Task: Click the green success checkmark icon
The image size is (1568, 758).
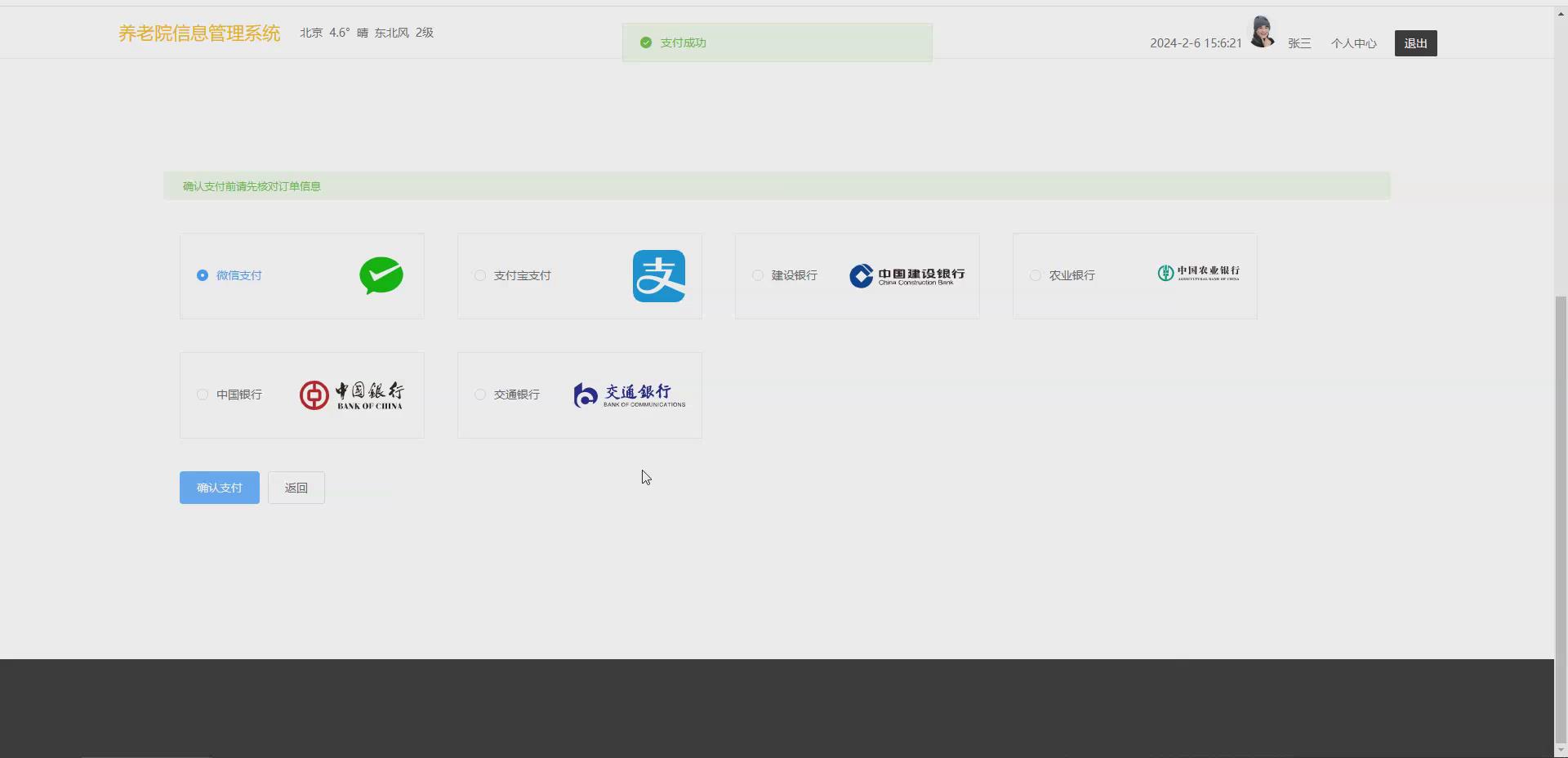Action: pyautogui.click(x=644, y=42)
